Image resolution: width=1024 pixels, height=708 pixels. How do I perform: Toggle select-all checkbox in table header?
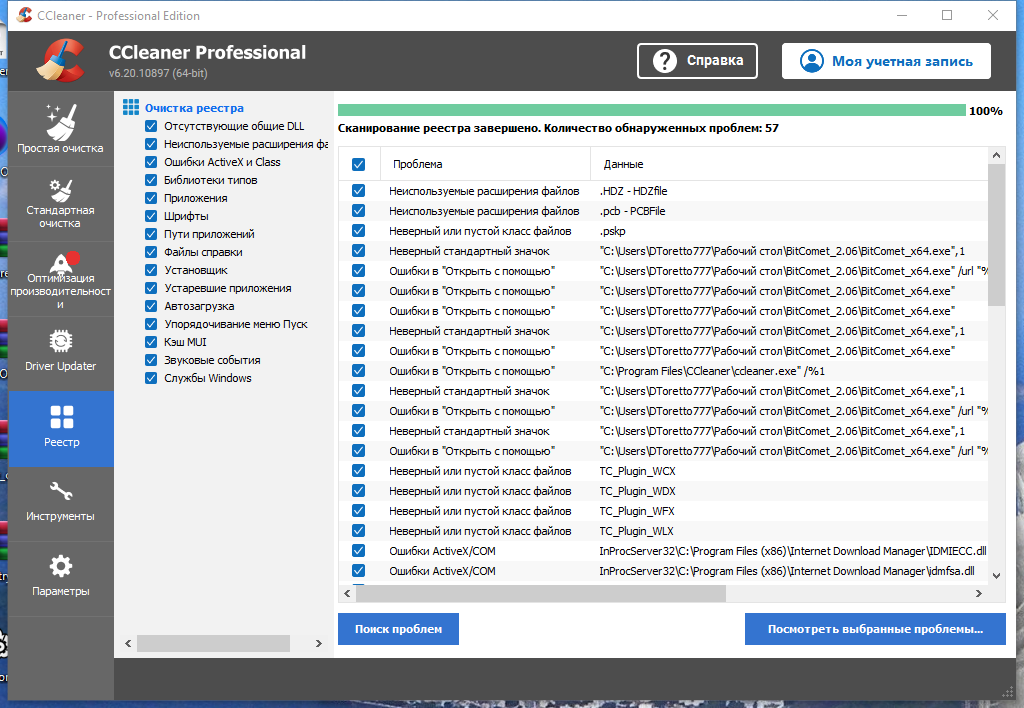coord(359,165)
